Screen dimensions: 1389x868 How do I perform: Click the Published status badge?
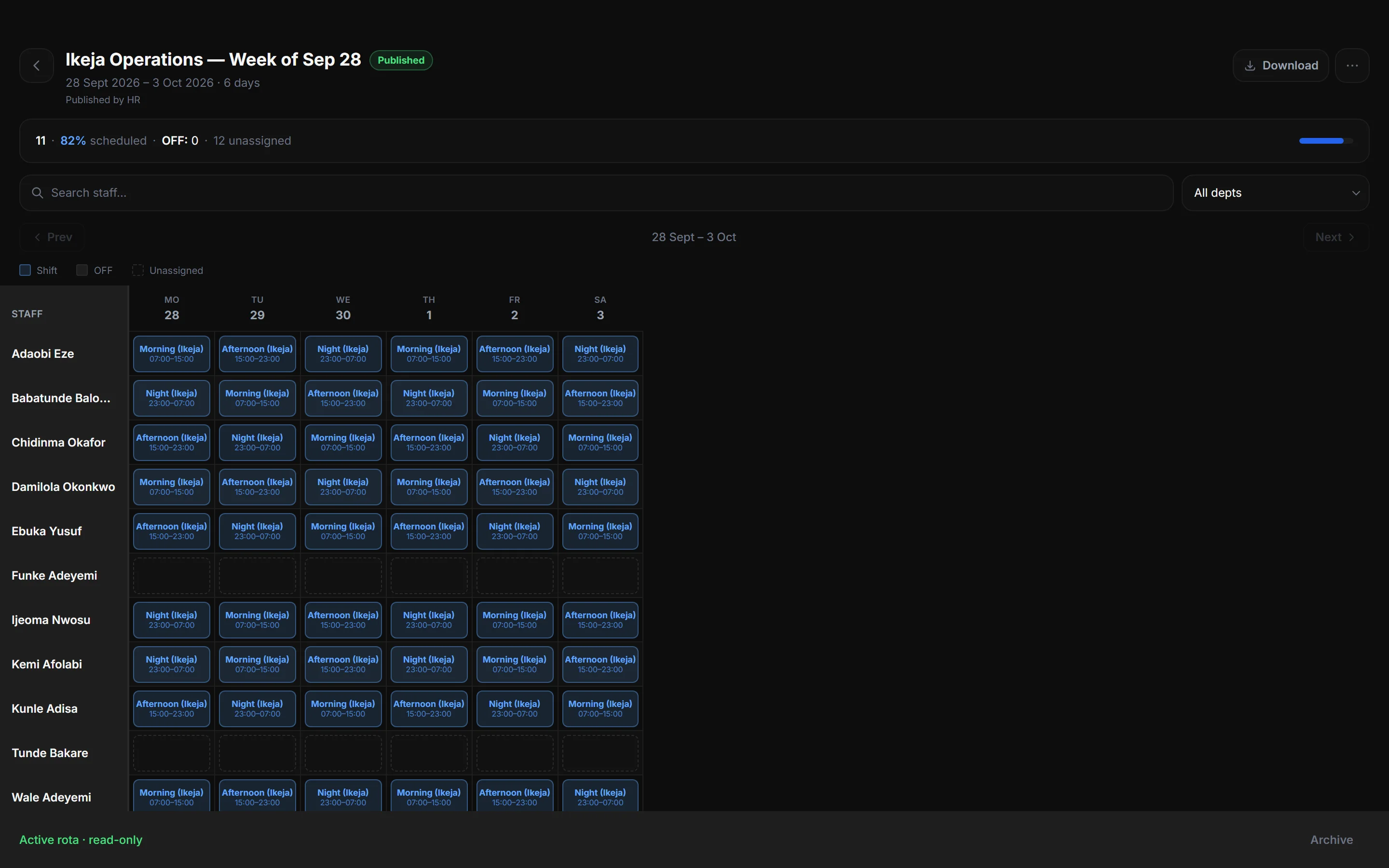(x=401, y=60)
